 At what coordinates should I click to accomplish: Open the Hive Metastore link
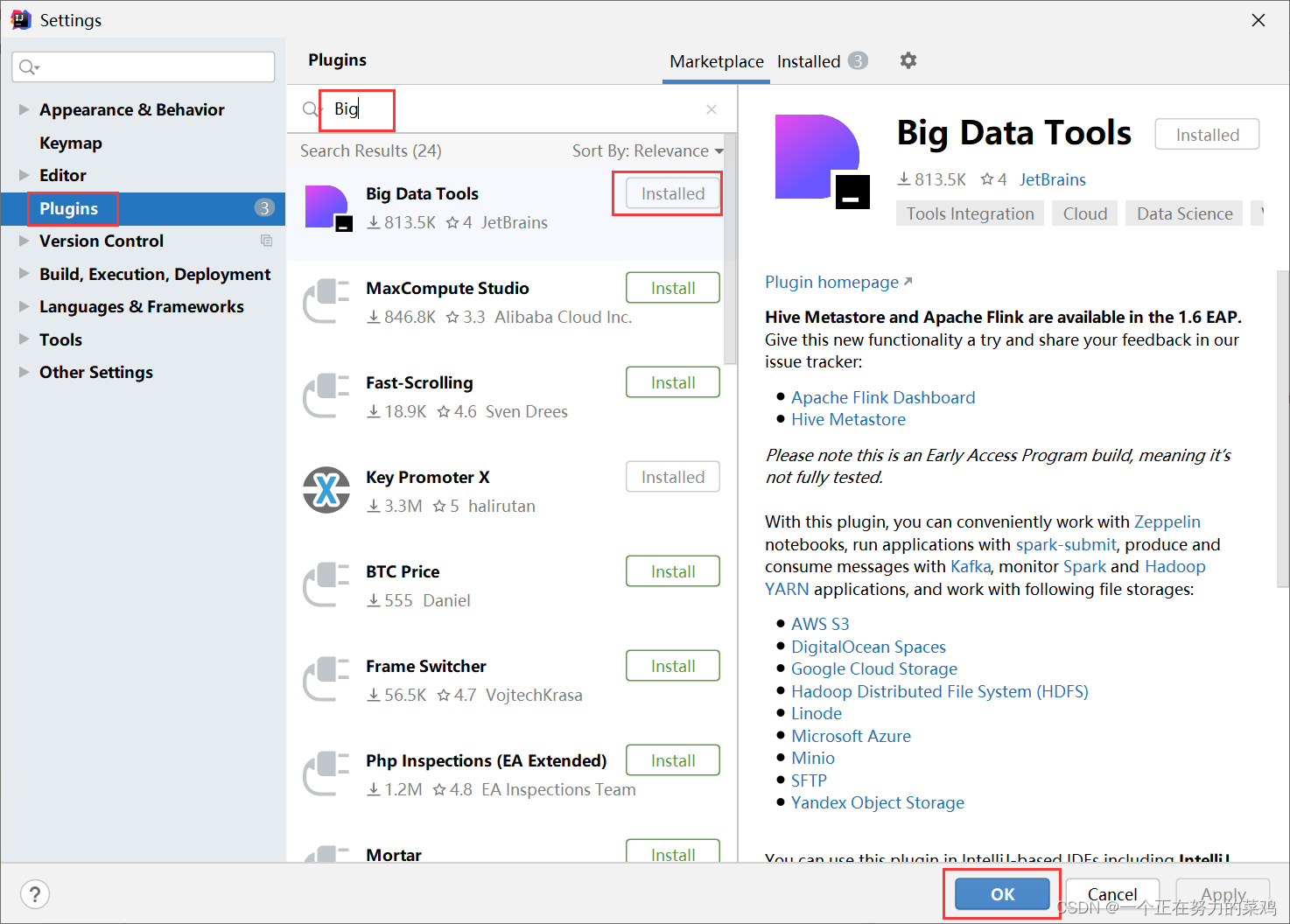pyautogui.click(x=848, y=419)
